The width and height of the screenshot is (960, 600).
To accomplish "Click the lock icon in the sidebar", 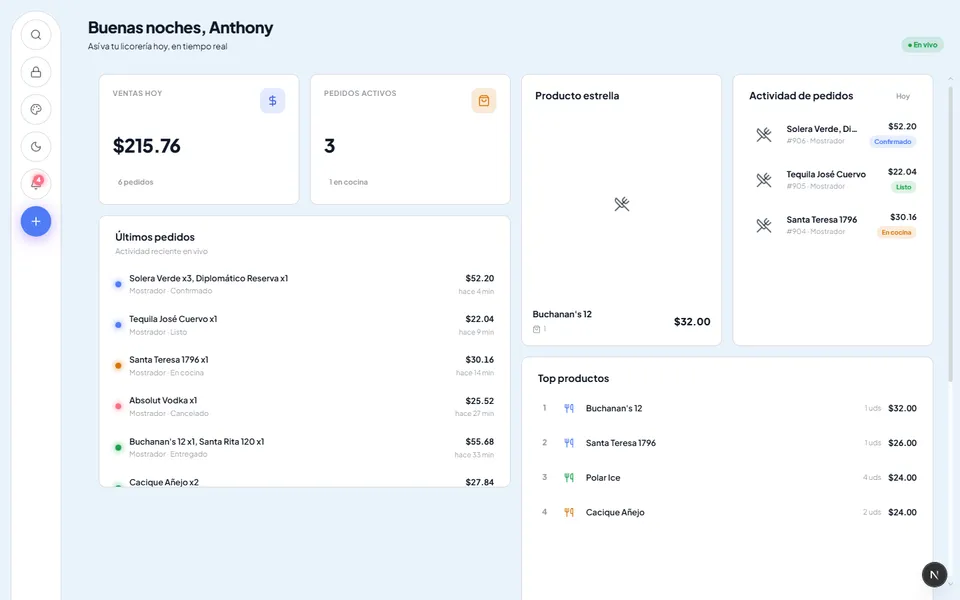I will pyautogui.click(x=36, y=72).
